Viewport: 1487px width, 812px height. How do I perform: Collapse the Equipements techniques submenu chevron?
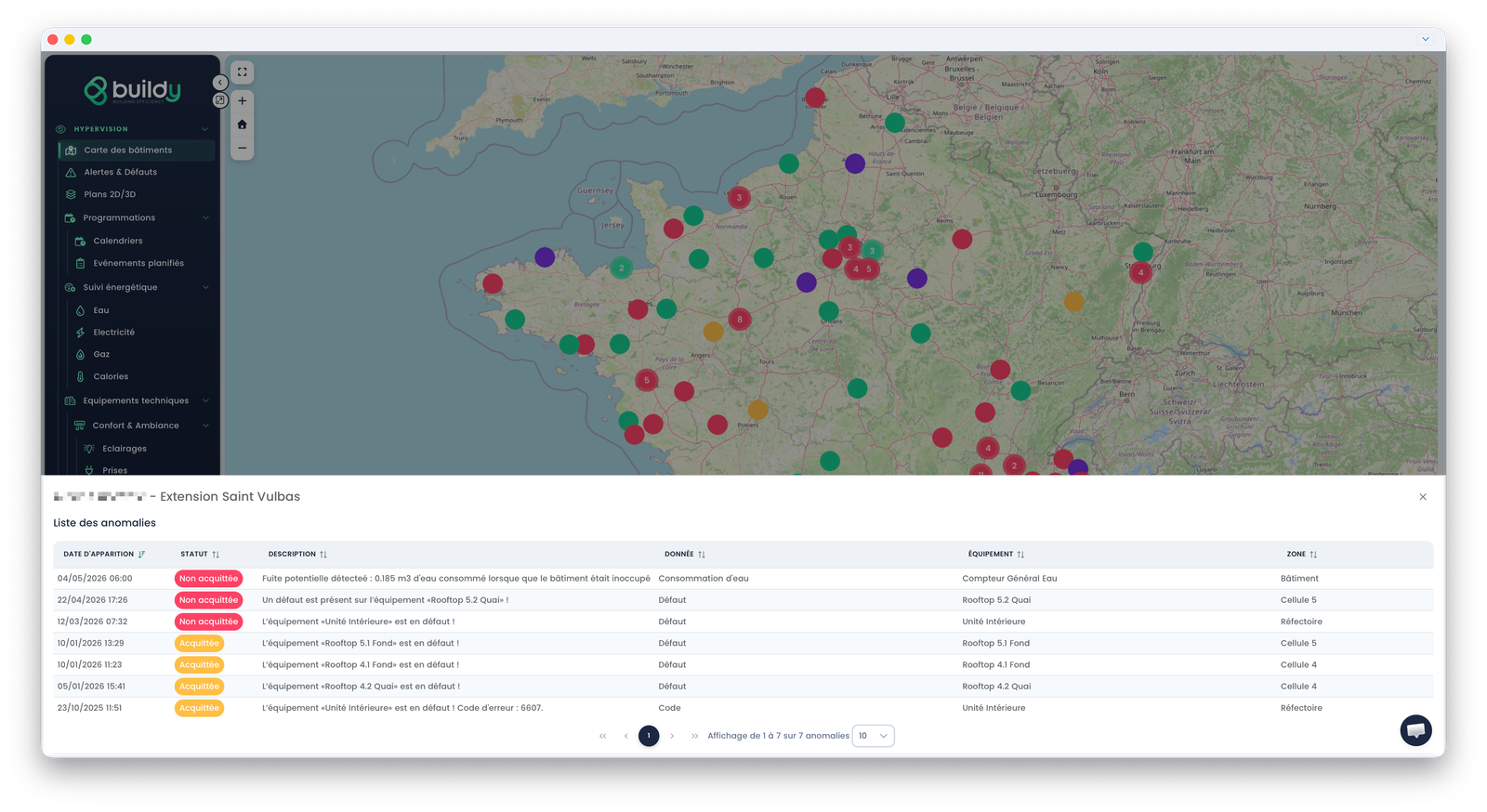click(205, 401)
